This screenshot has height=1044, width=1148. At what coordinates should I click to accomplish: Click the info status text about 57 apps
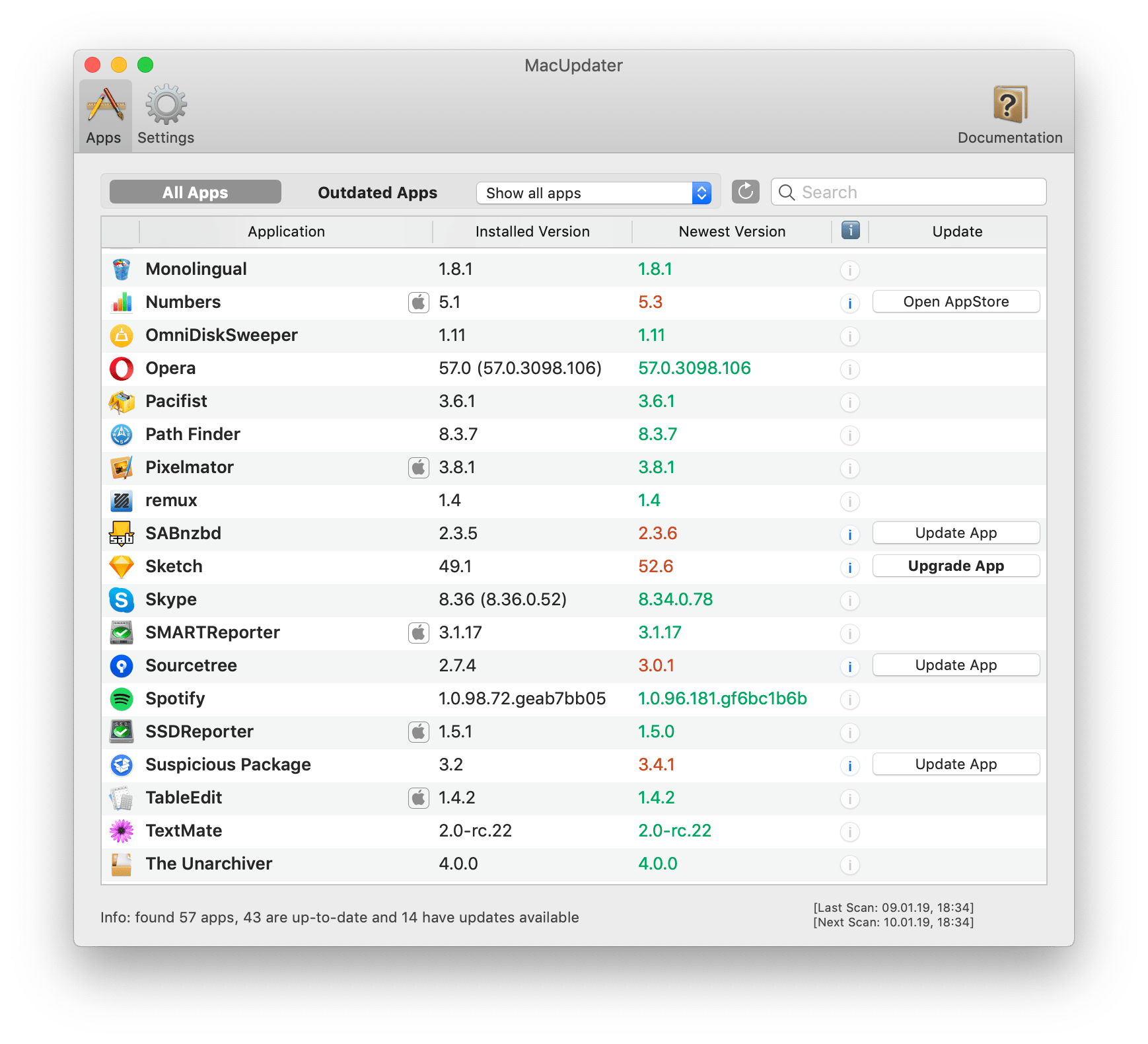pos(340,917)
